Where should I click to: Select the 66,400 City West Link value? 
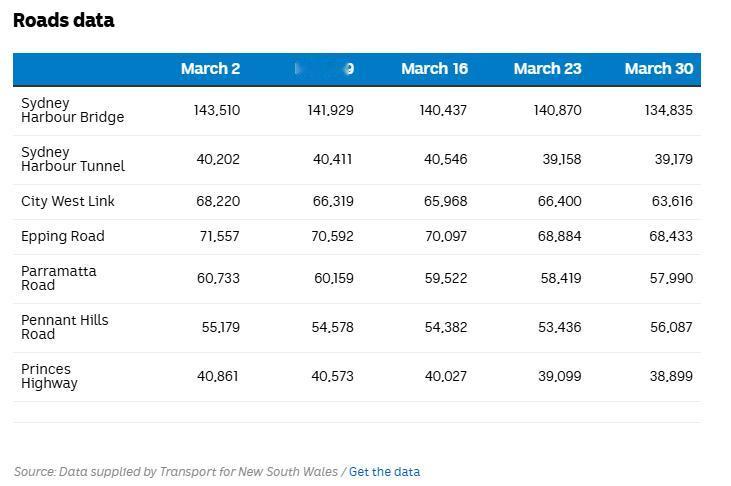point(559,201)
